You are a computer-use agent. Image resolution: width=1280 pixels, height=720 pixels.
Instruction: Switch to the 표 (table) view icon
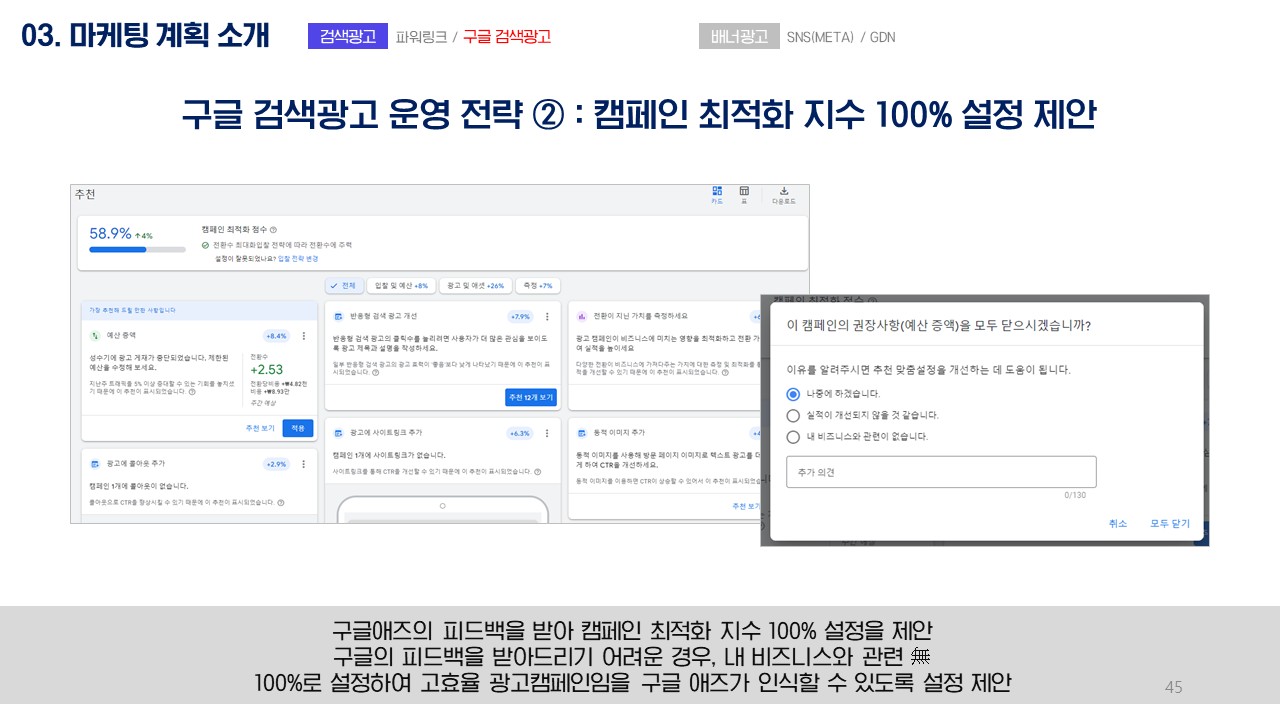point(744,192)
